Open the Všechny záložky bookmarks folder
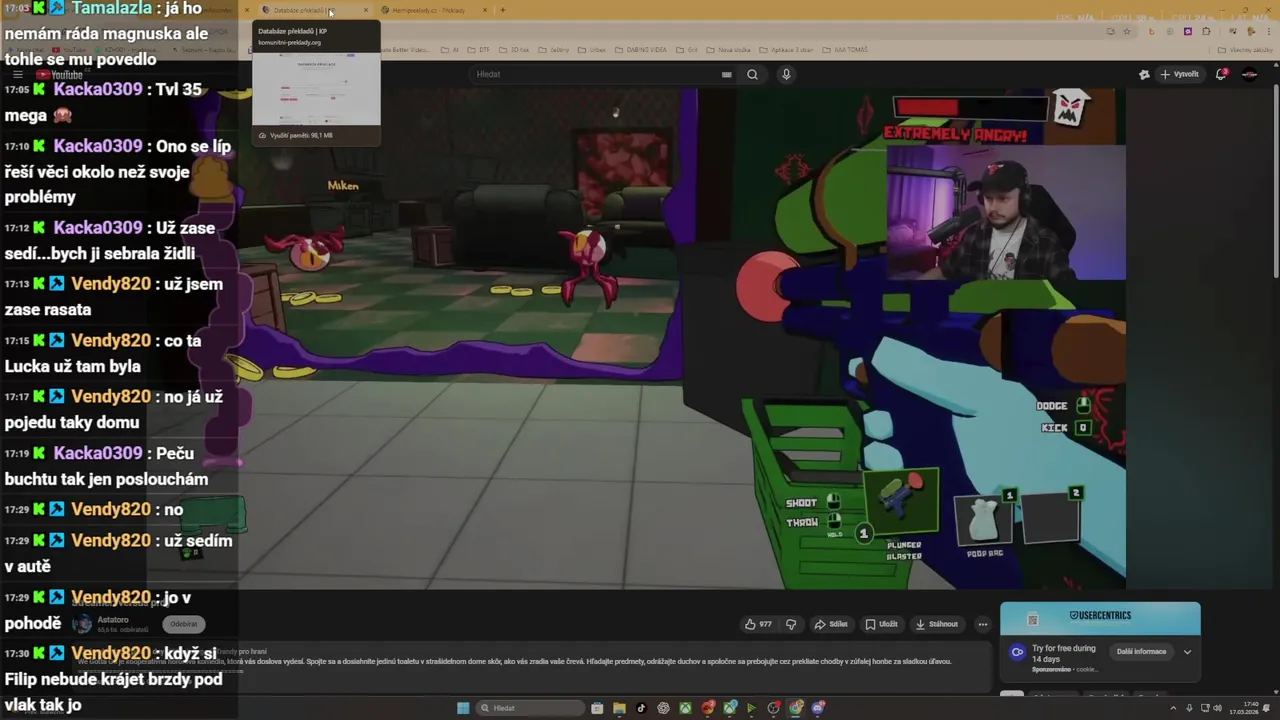Viewport: 1280px width, 720px height. click(1247, 50)
